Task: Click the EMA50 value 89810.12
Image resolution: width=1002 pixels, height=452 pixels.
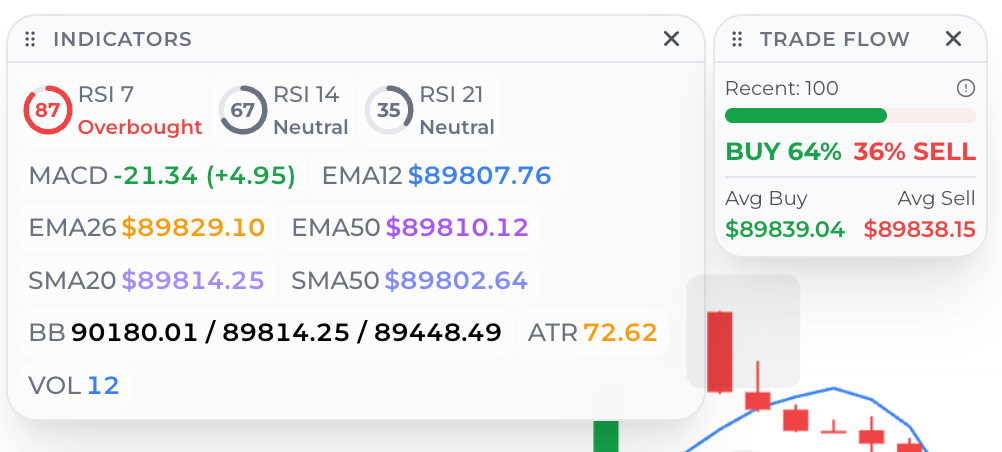Action: [x=456, y=228]
